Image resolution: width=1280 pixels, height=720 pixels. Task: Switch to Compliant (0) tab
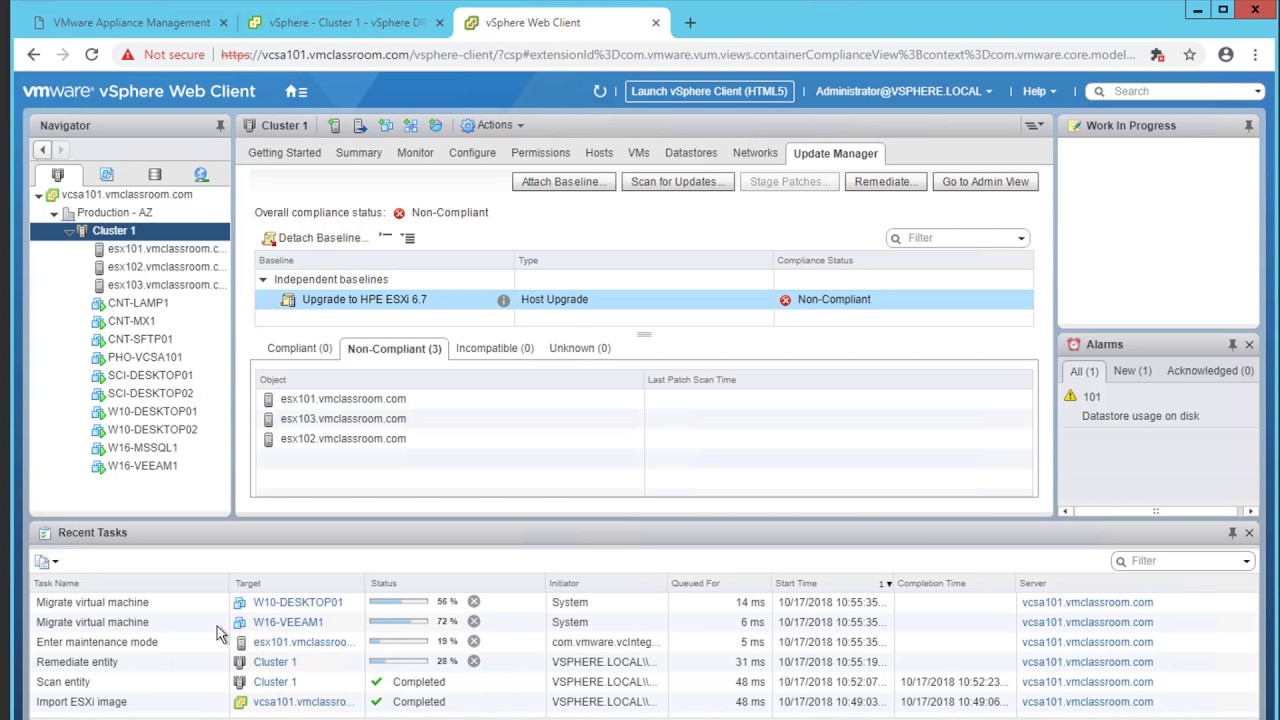(299, 348)
